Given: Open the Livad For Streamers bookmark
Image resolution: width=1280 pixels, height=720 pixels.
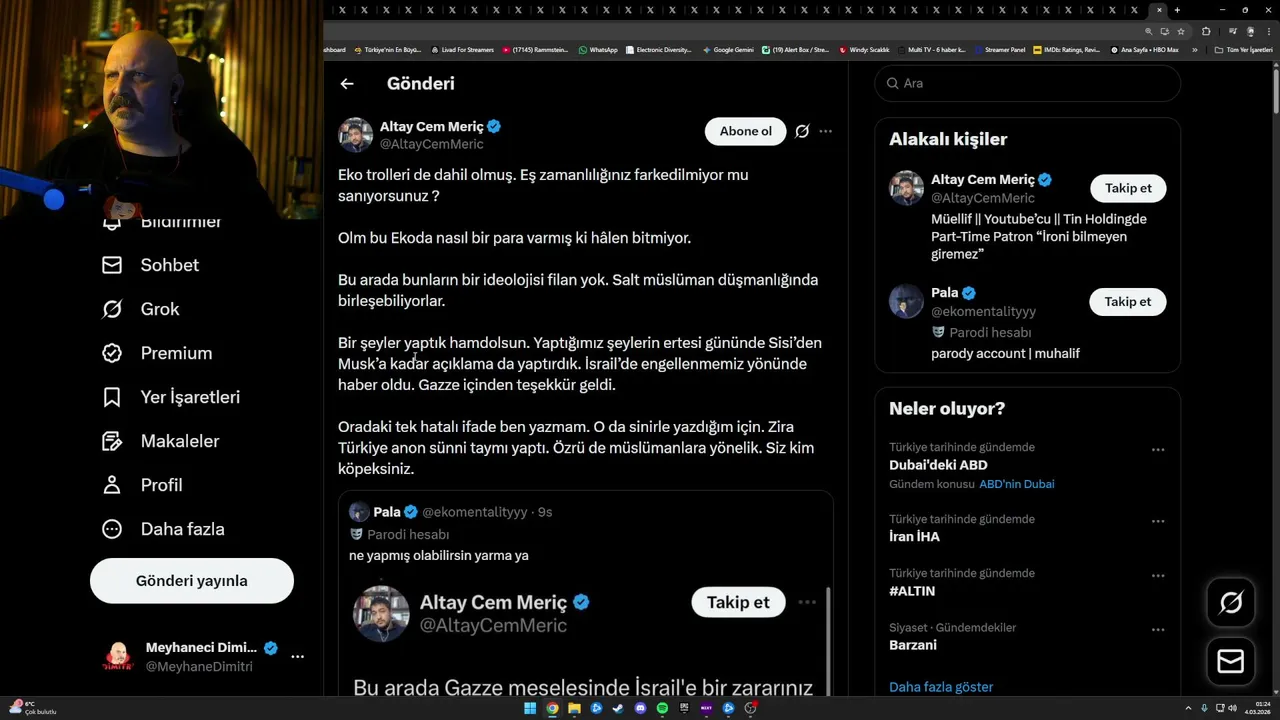Looking at the screenshot, I should click(x=463, y=49).
